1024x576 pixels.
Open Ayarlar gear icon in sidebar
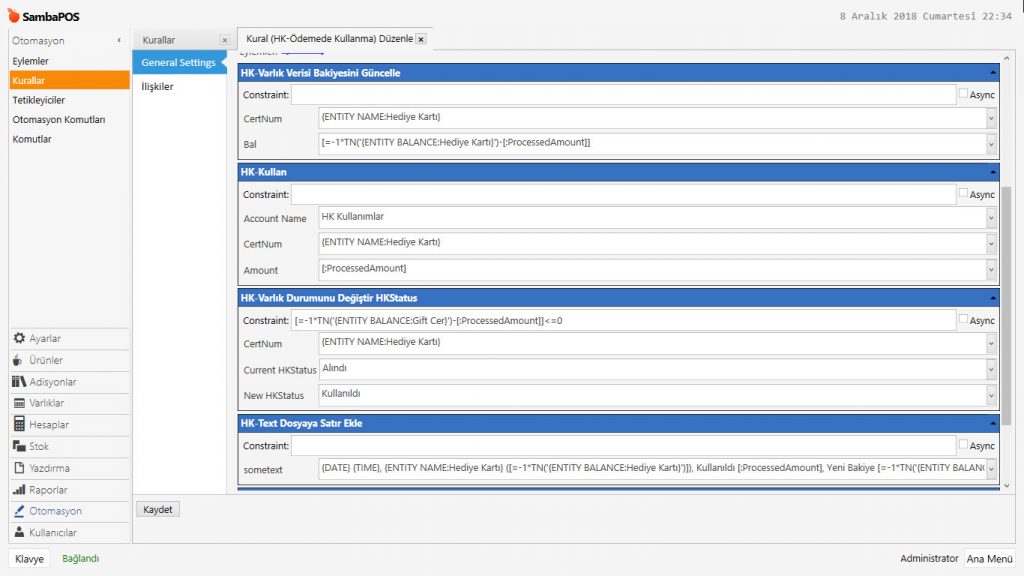[x=19, y=339]
